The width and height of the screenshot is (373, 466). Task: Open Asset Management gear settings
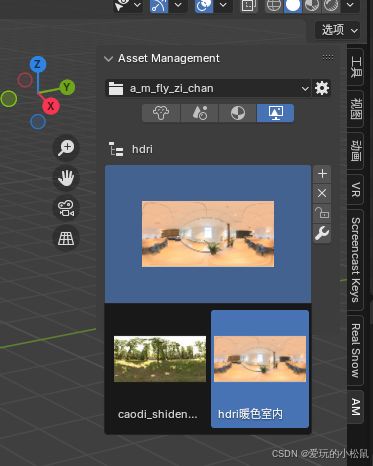pyautogui.click(x=322, y=89)
